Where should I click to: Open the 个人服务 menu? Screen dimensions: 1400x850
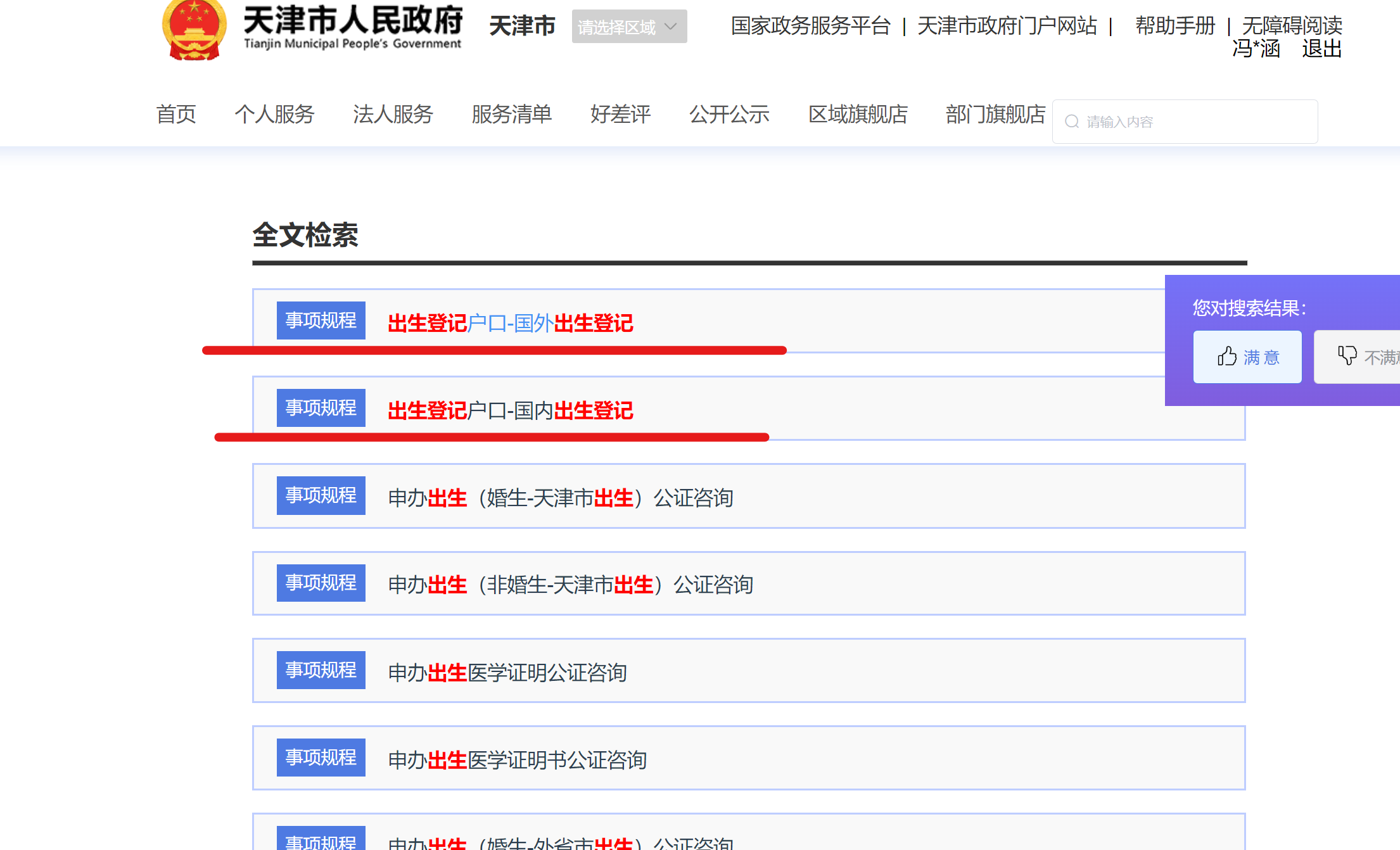[x=274, y=115]
